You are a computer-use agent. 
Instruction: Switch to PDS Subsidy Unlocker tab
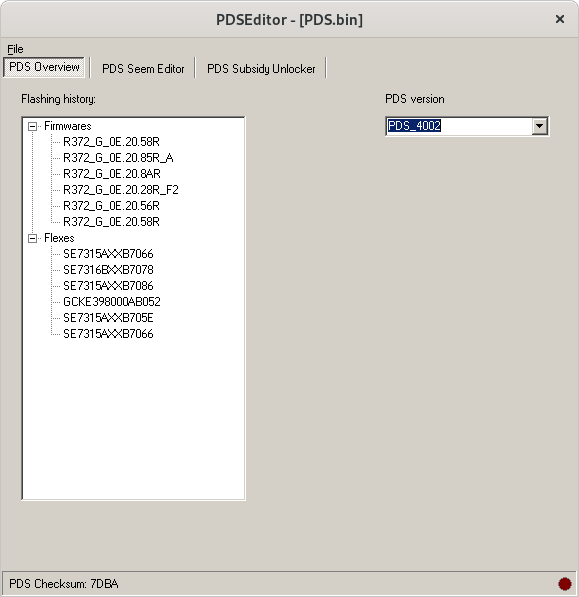coord(261,69)
